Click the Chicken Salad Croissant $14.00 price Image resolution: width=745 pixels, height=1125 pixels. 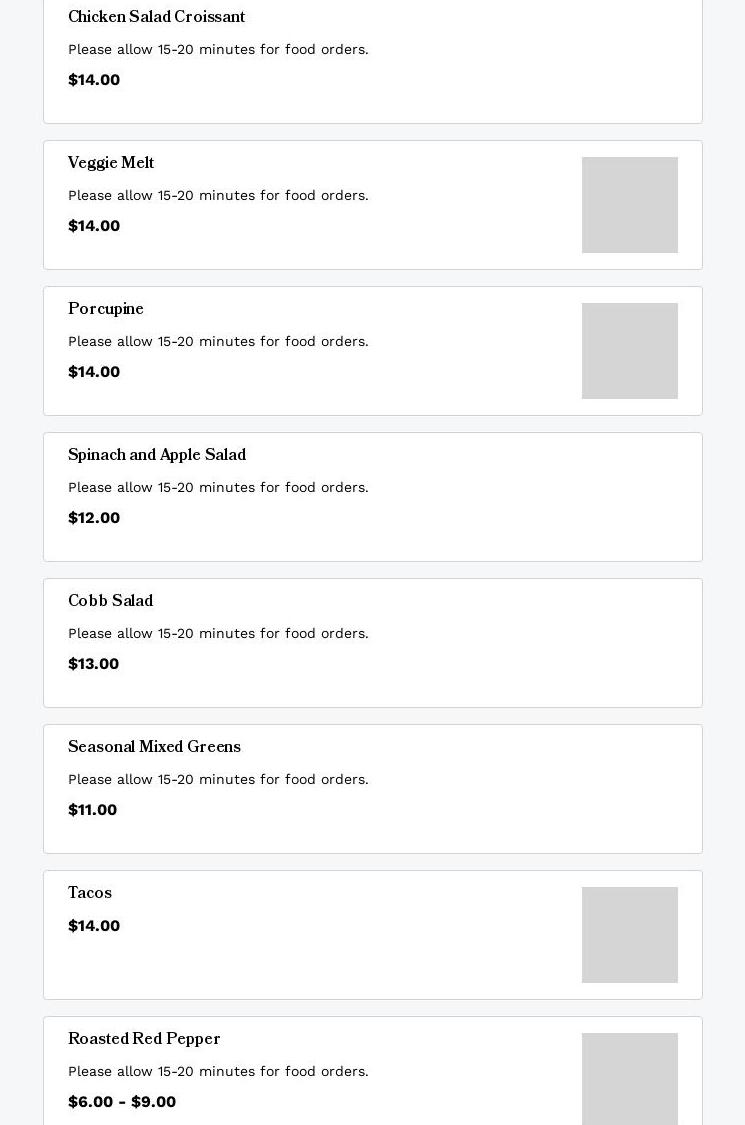[x=94, y=80]
